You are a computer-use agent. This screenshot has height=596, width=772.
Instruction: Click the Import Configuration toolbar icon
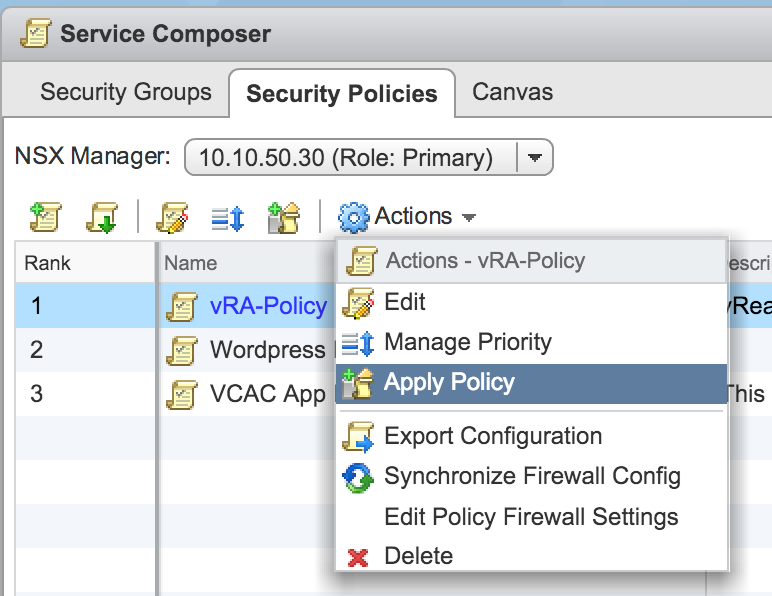103,217
